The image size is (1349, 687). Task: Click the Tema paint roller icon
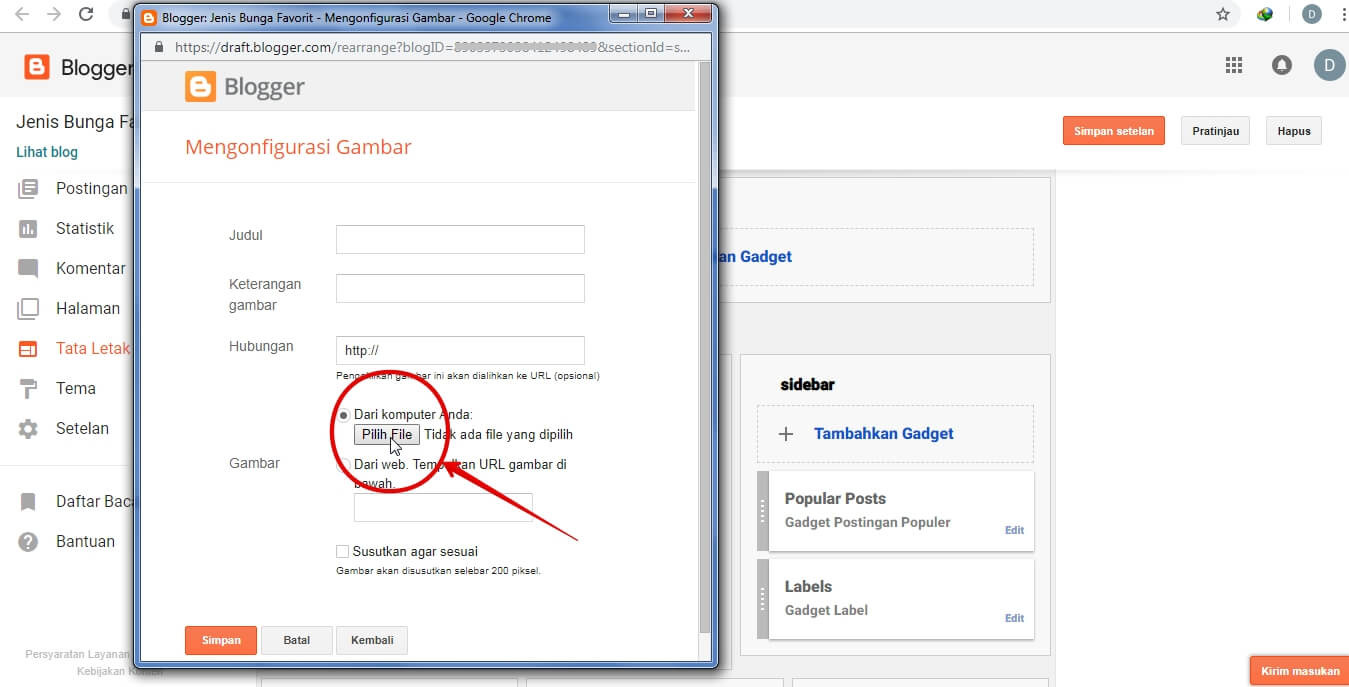click(x=28, y=388)
